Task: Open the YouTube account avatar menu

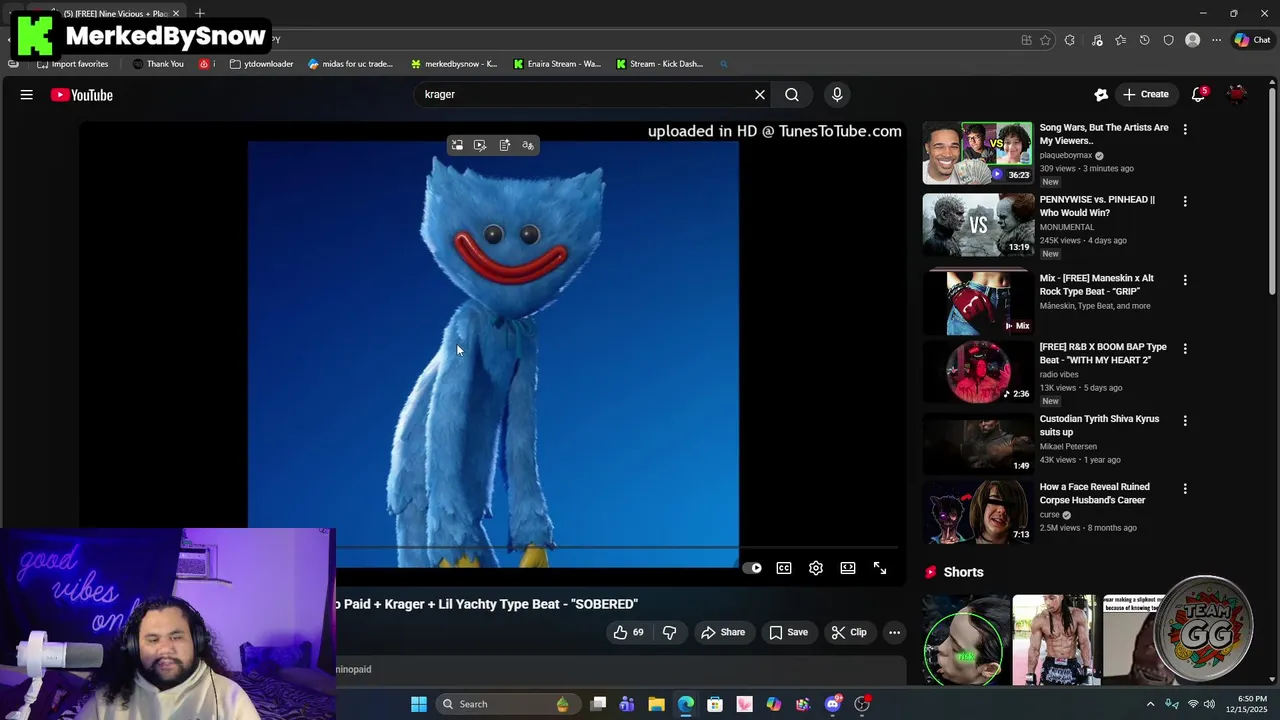Action: [1237, 95]
